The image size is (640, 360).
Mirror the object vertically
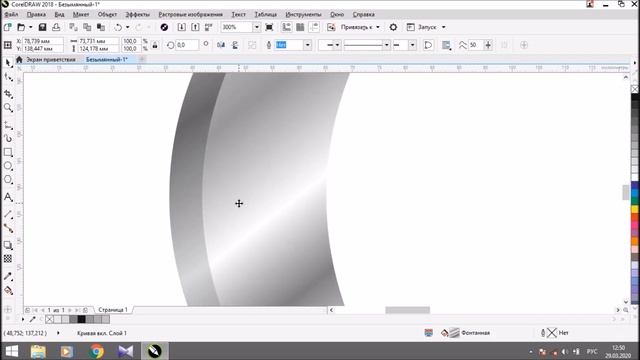click(x=235, y=45)
